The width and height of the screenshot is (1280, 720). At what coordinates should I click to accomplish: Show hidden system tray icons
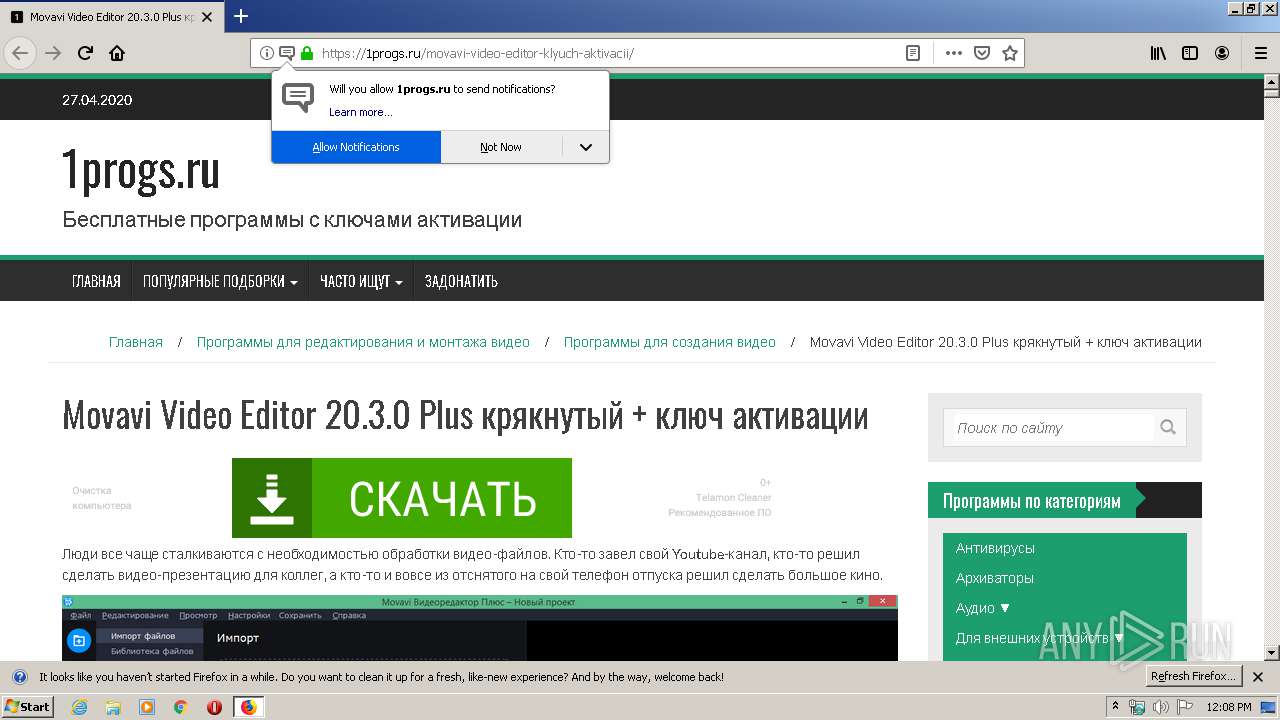pos(1115,707)
